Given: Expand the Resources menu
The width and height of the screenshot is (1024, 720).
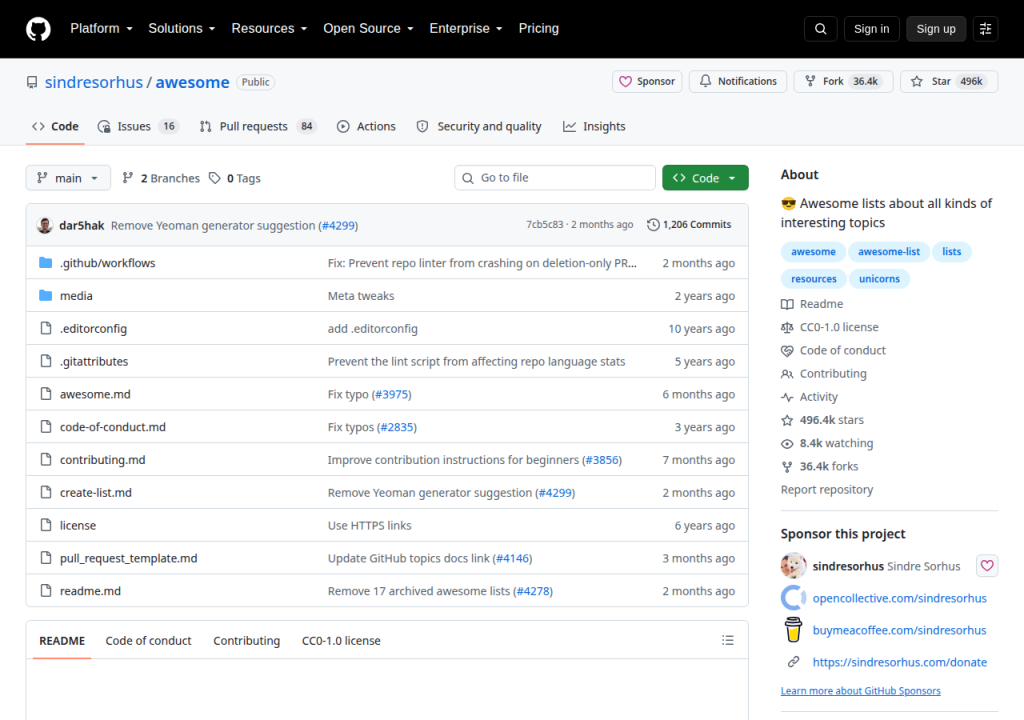Looking at the screenshot, I should point(269,29).
